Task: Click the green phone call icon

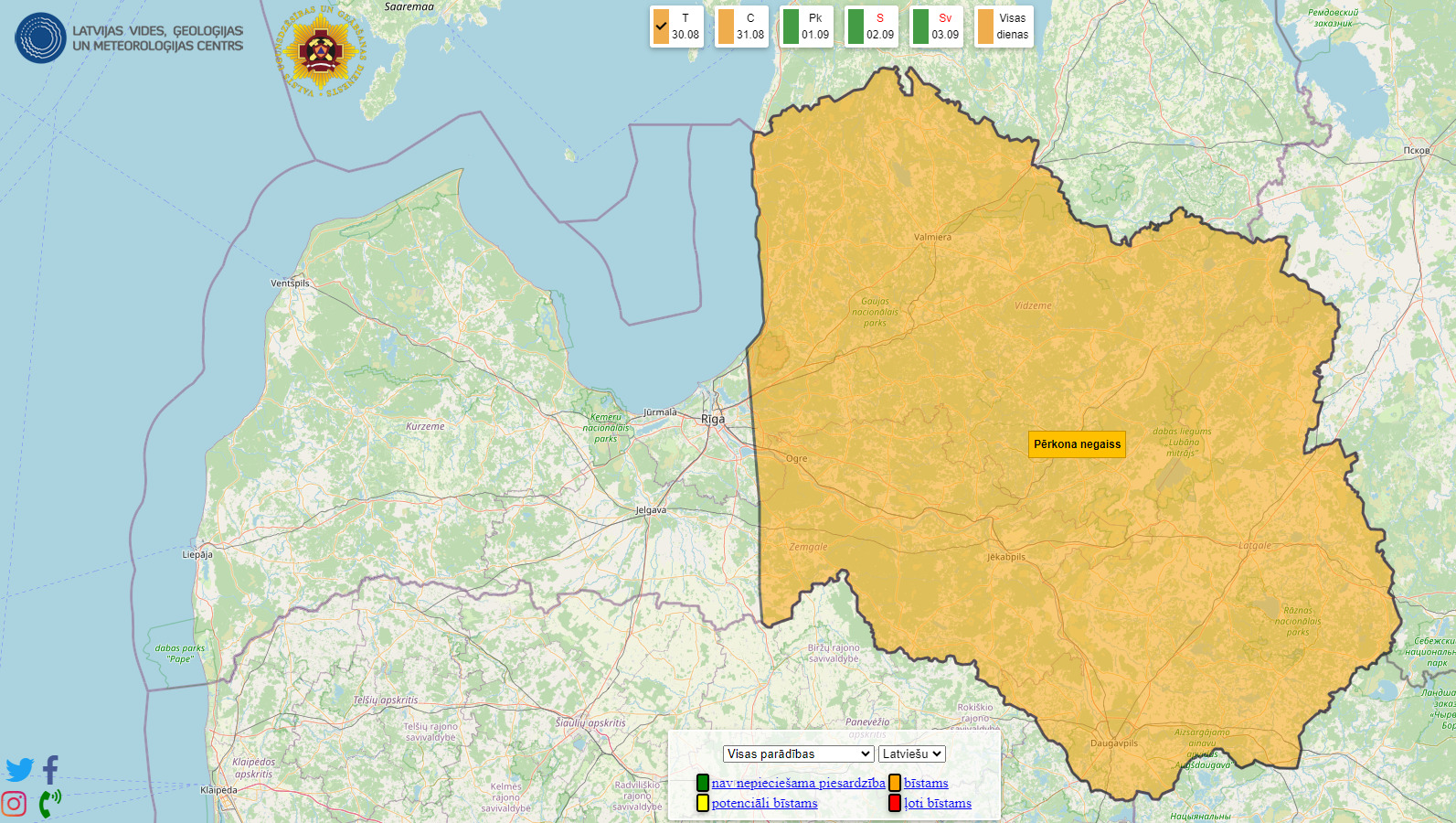Action: pos(49,804)
